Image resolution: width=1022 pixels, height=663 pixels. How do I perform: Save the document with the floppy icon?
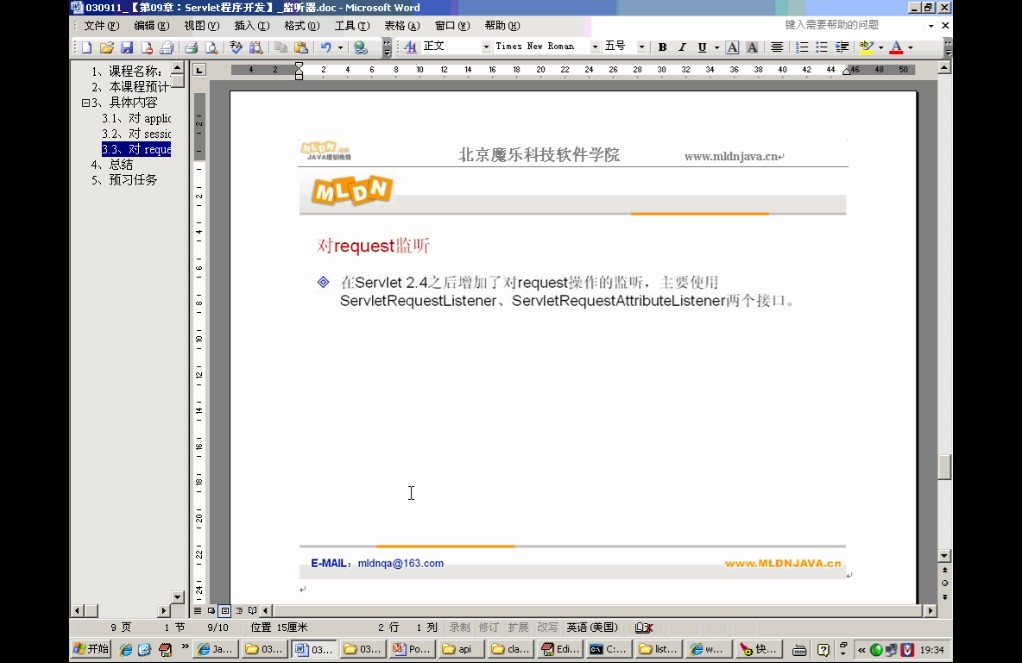[x=127, y=47]
